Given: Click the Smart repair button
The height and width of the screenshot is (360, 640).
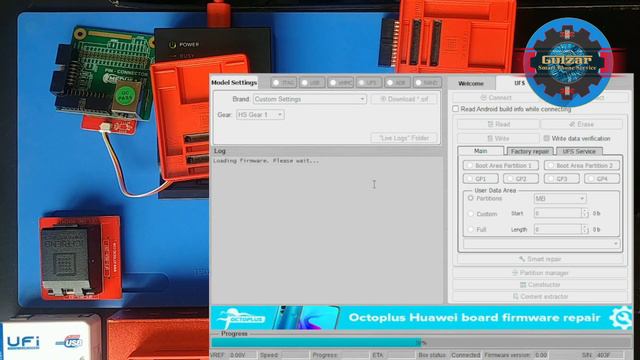Looking at the screenshot, I should (x=540, y=259).
